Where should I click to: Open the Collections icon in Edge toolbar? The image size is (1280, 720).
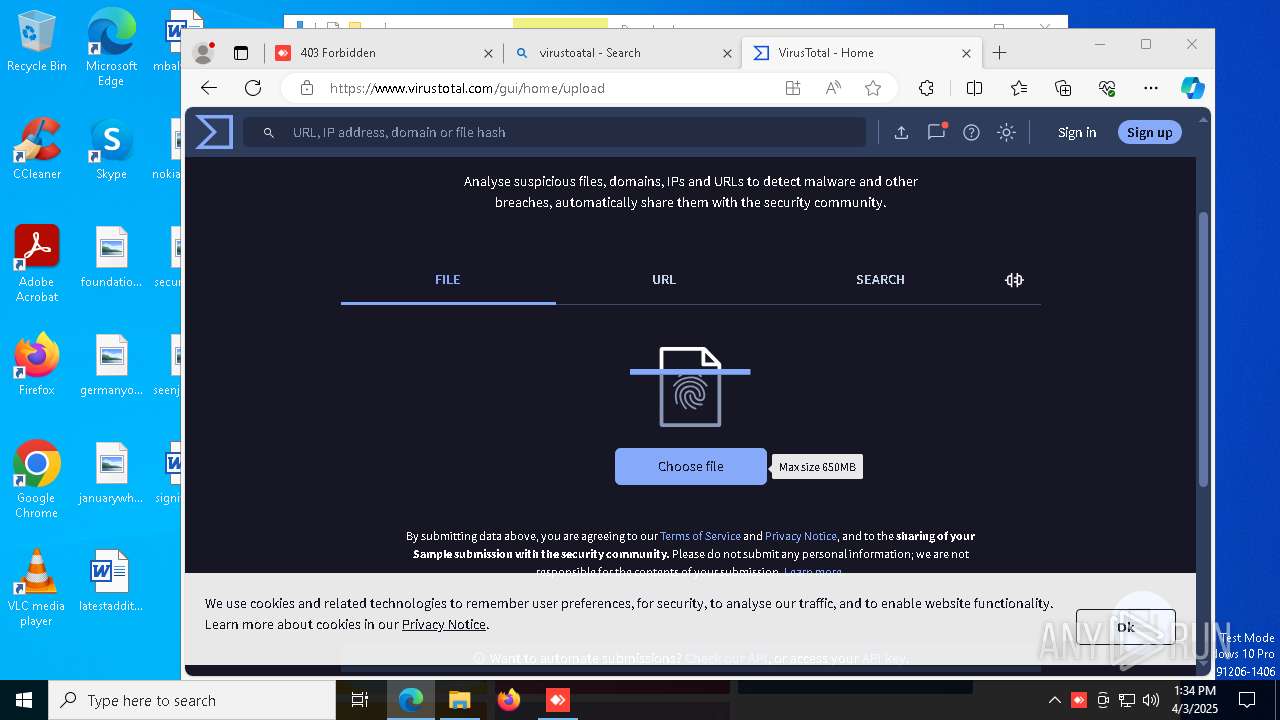(x=1063, y=88)
